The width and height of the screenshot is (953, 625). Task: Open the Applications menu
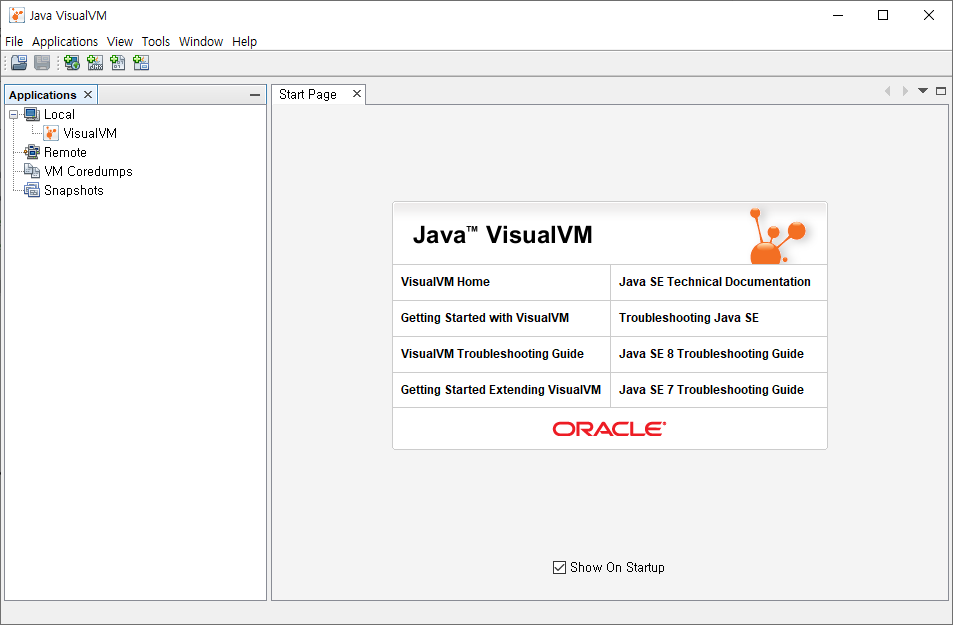[x=65, y=41]
